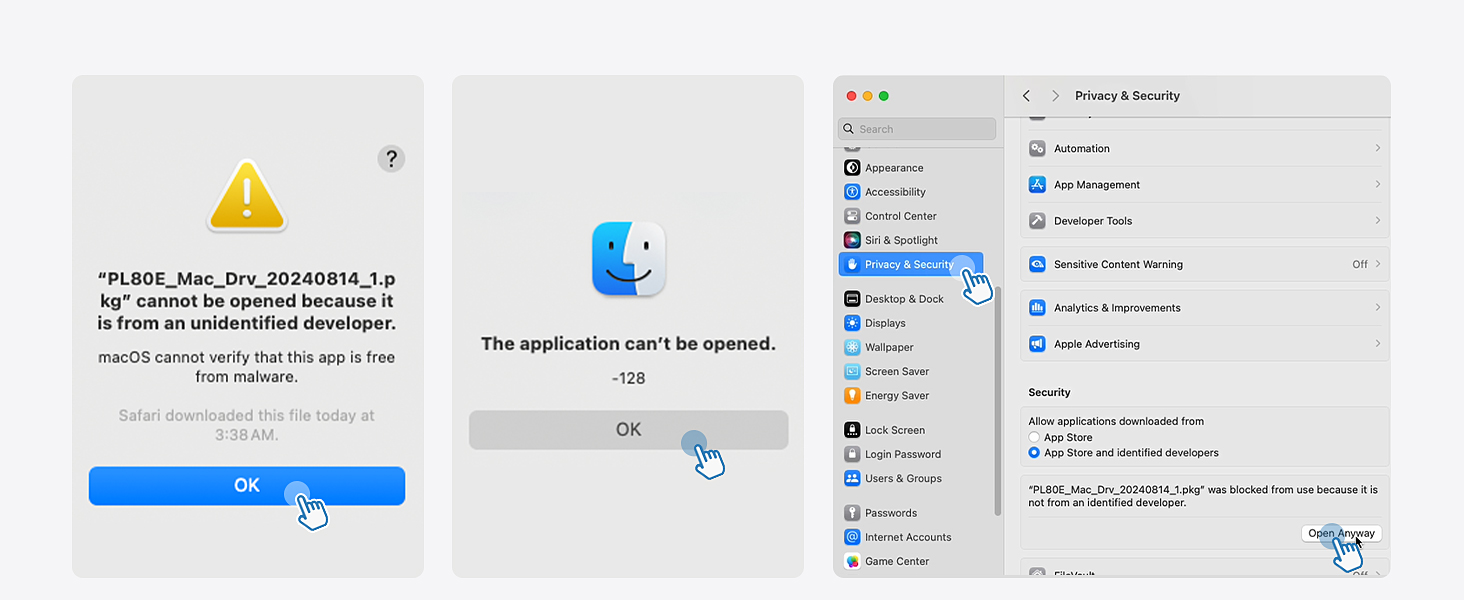This screenshot has height=600, width=1464.
Task: Select Accessibility in the sidebar
Action: click(910, 192)
